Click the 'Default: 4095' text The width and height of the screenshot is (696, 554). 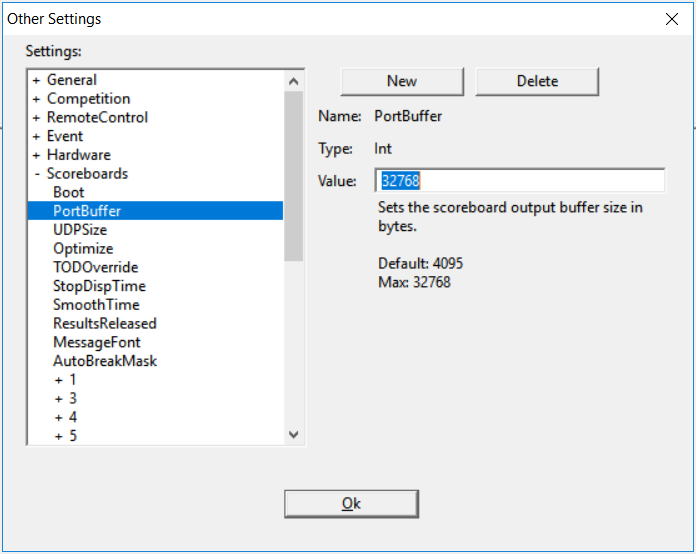click(420, 263)
